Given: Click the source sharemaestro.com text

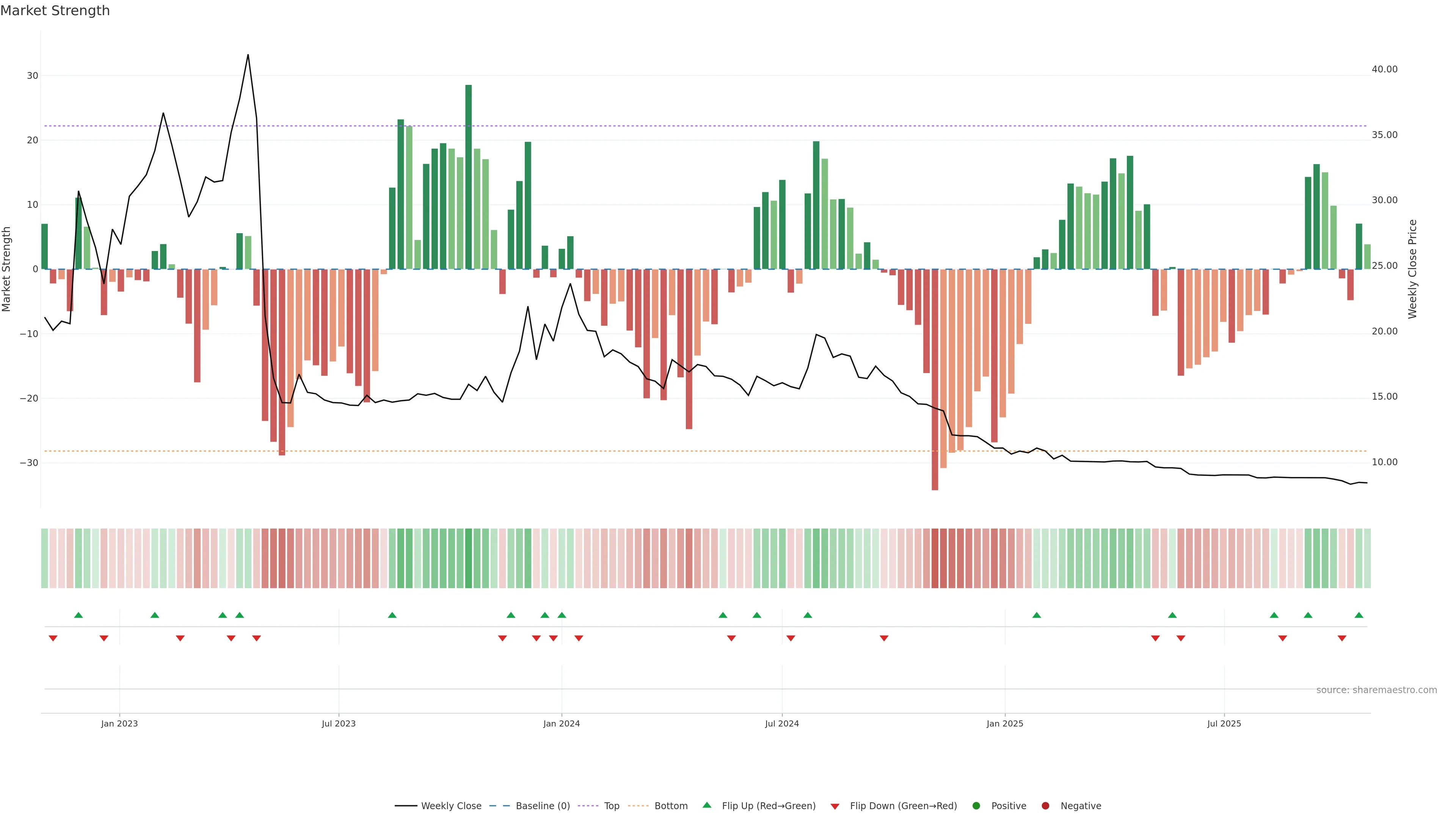Looking at the screenshot, I should click(1376, 690).
